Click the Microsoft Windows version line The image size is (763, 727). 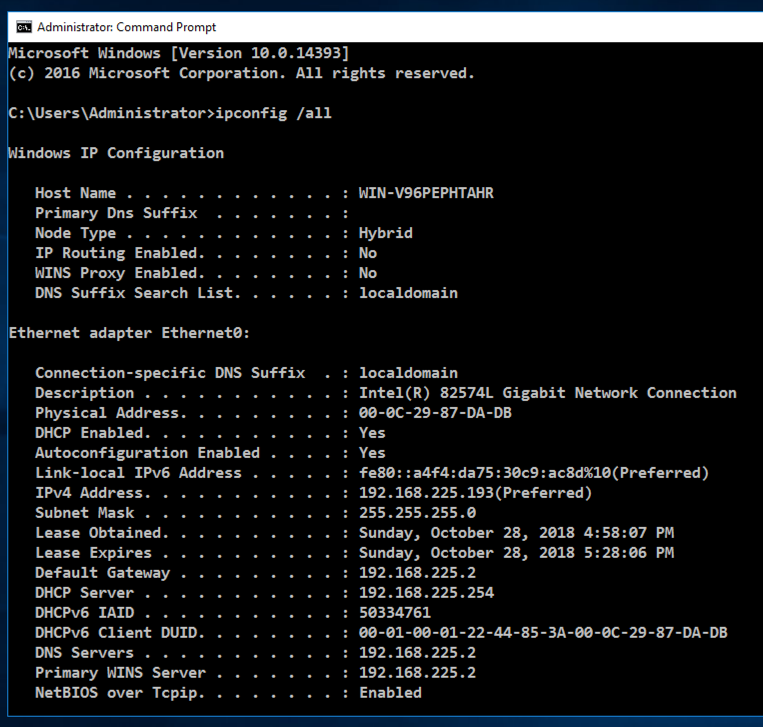178,53
